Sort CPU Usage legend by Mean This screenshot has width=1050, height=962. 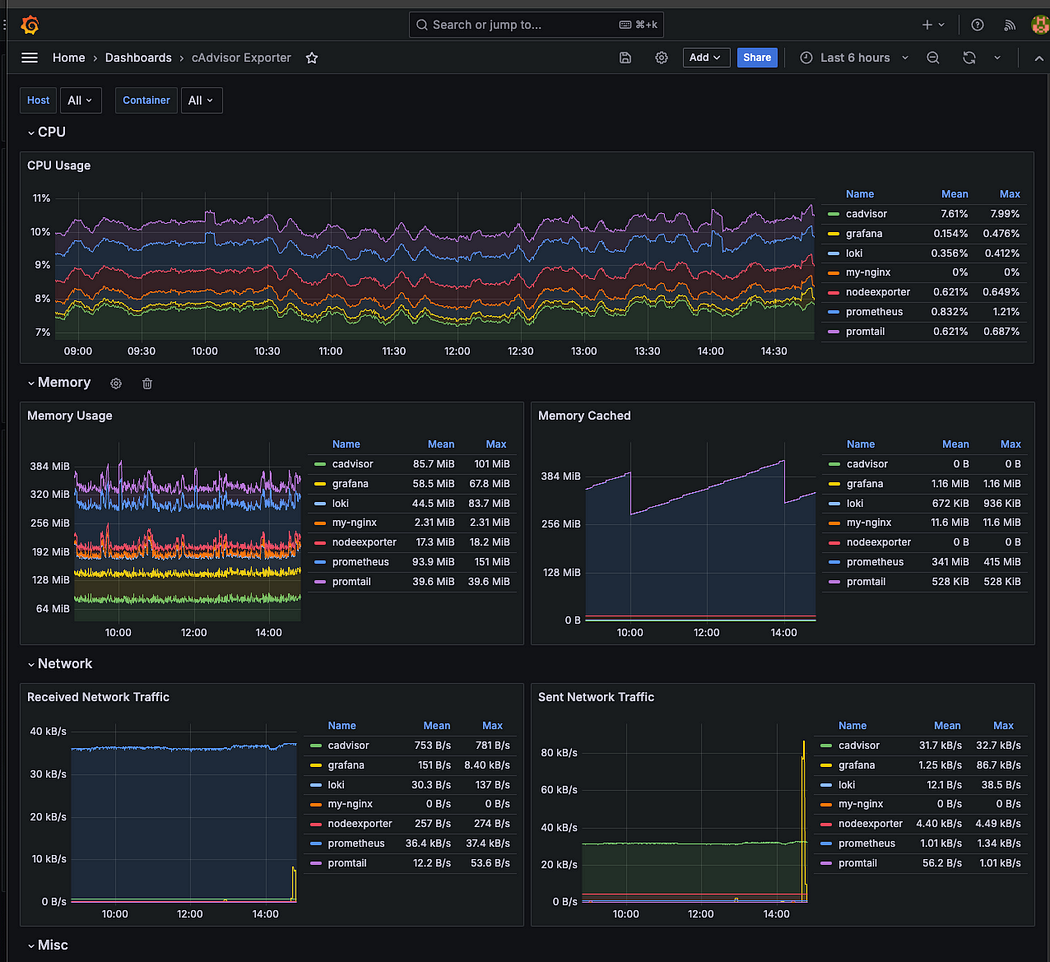[954, 194]
